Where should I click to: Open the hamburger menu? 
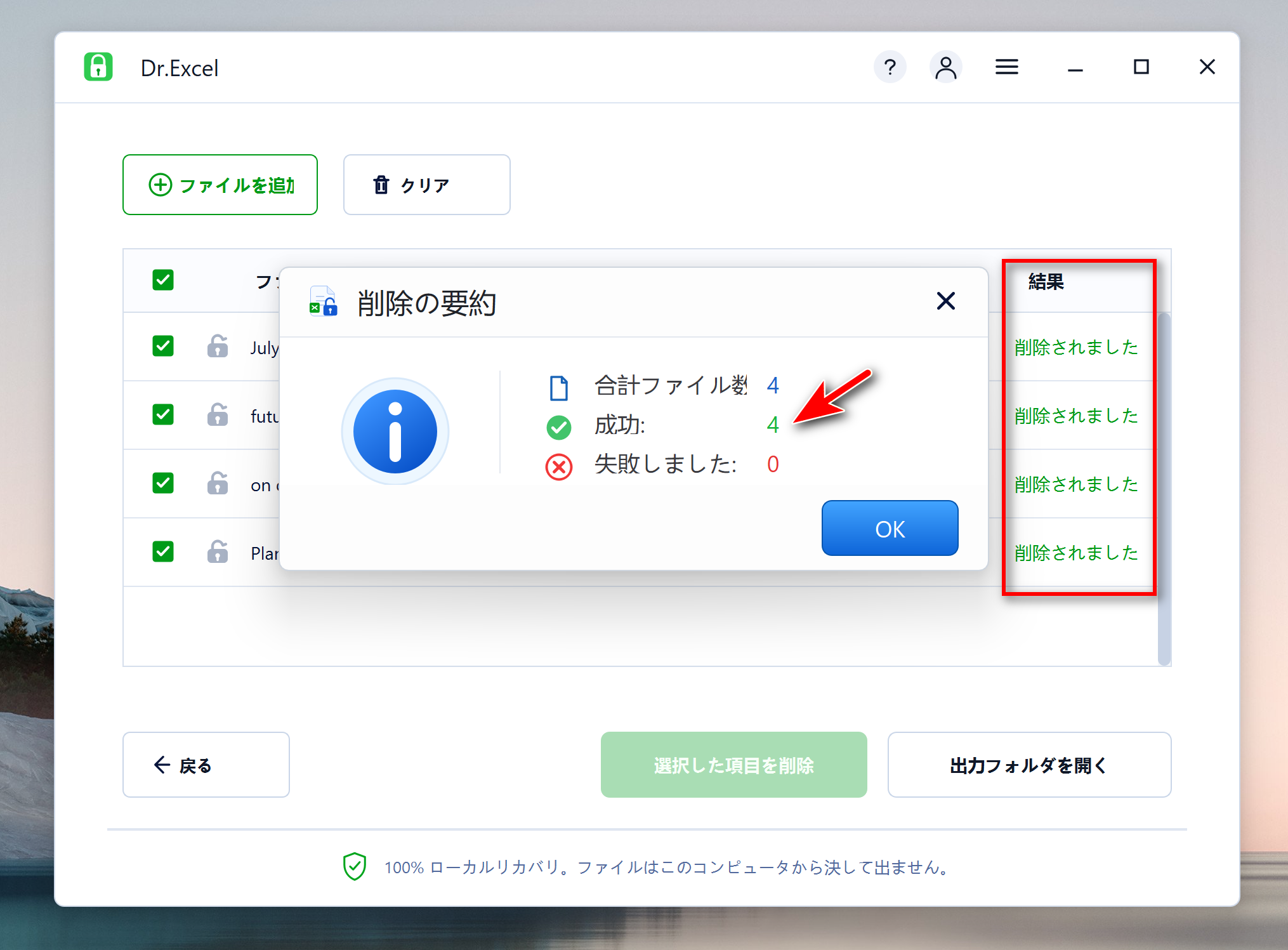1006,67
